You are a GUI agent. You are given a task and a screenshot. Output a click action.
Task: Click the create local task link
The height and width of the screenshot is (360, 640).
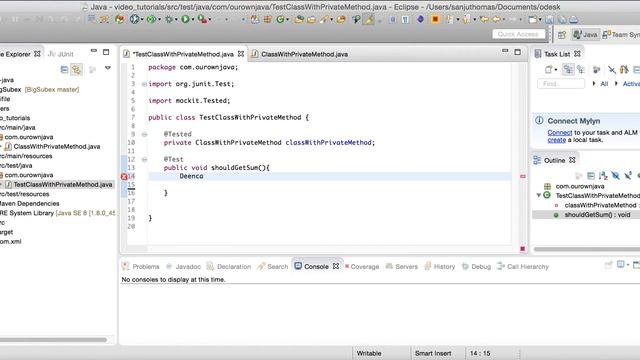coord(556,140)
